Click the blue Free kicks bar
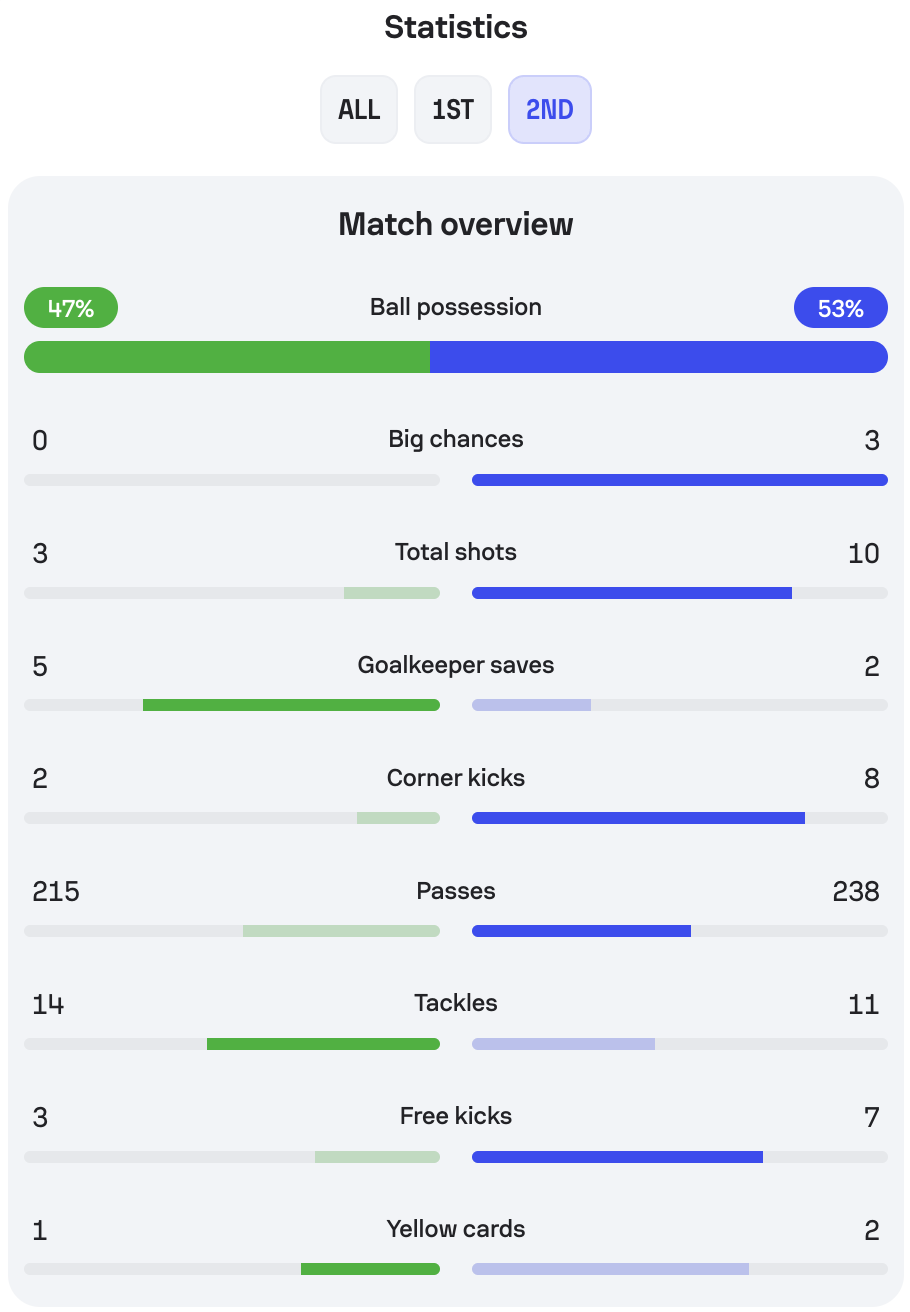The width and height of the screenshot is (910, 1312). [617, 1157]
